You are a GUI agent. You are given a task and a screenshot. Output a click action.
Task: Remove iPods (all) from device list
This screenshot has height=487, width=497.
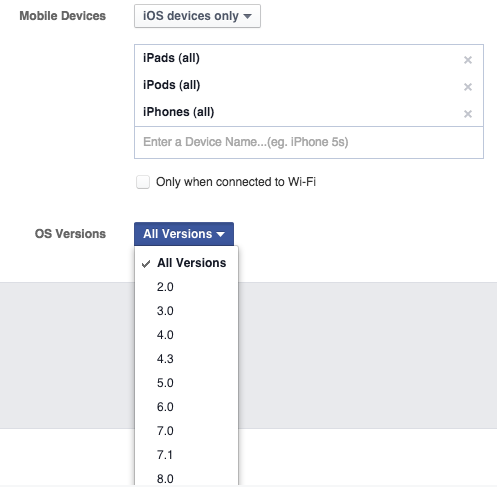(x=468, y=87)
